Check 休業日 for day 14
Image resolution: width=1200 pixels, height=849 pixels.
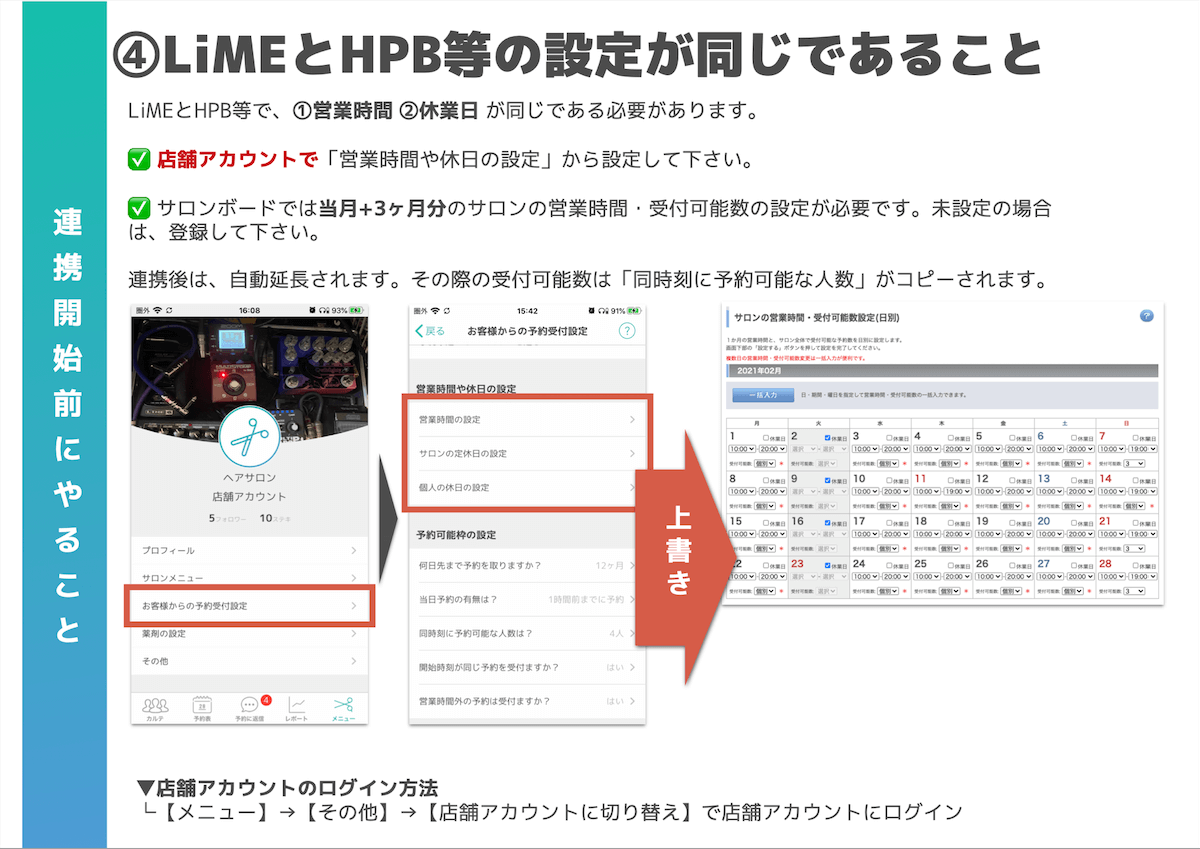tap(1135, 480)
